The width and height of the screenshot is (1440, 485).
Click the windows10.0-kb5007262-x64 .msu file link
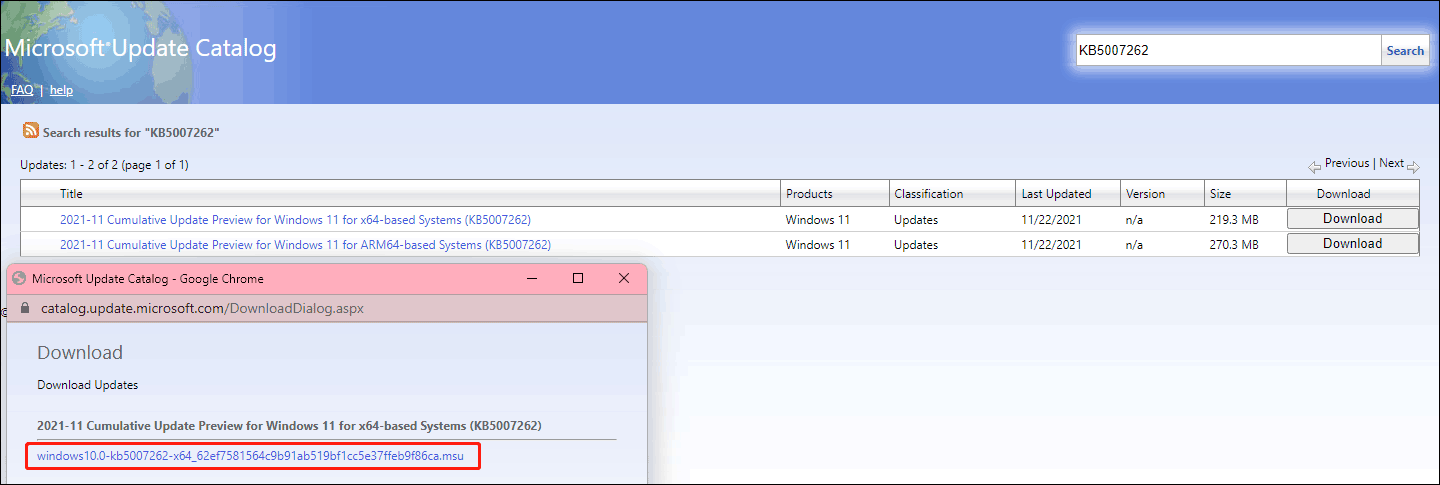tap(250, 456)
